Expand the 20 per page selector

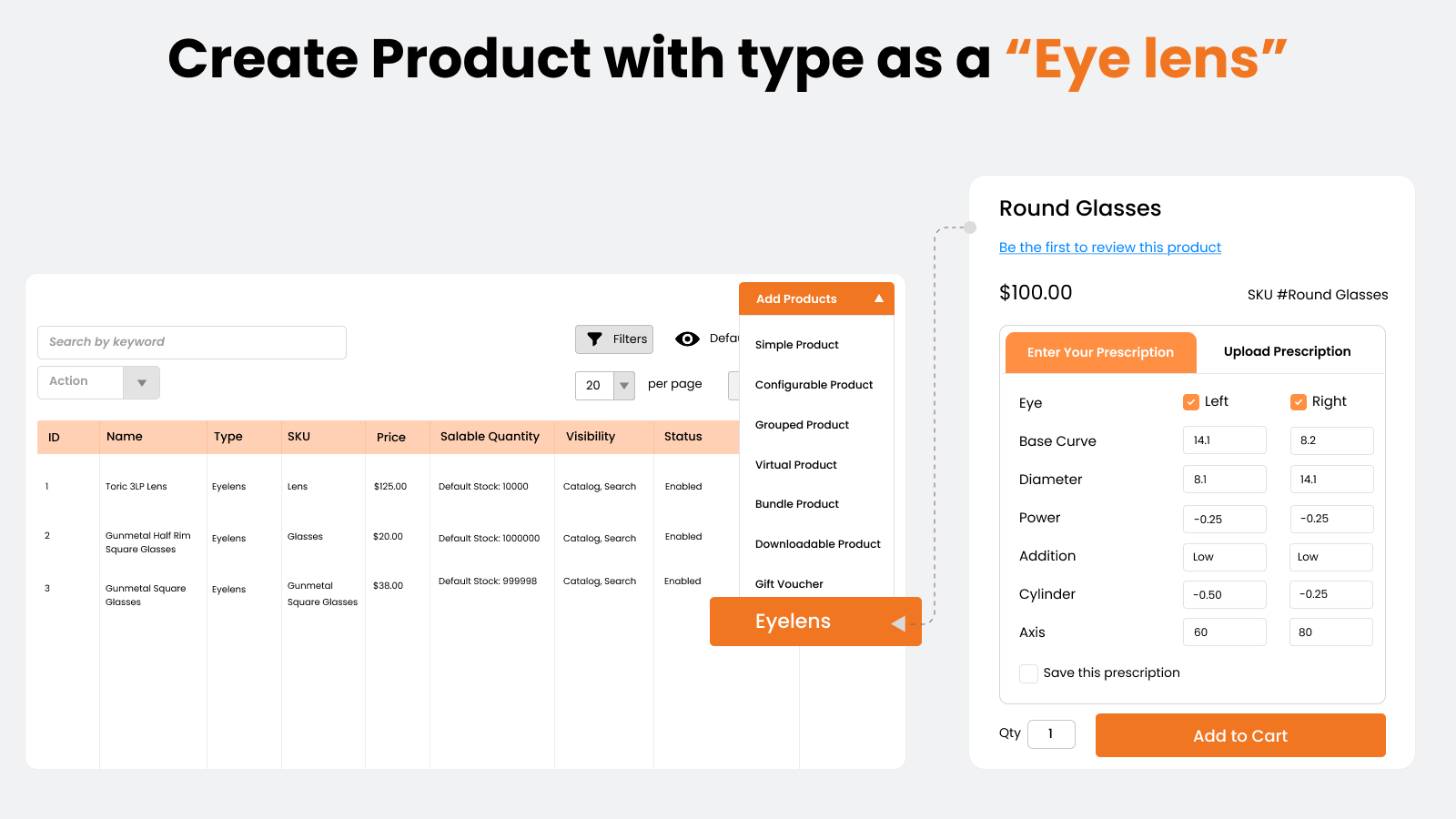(623, 386)
